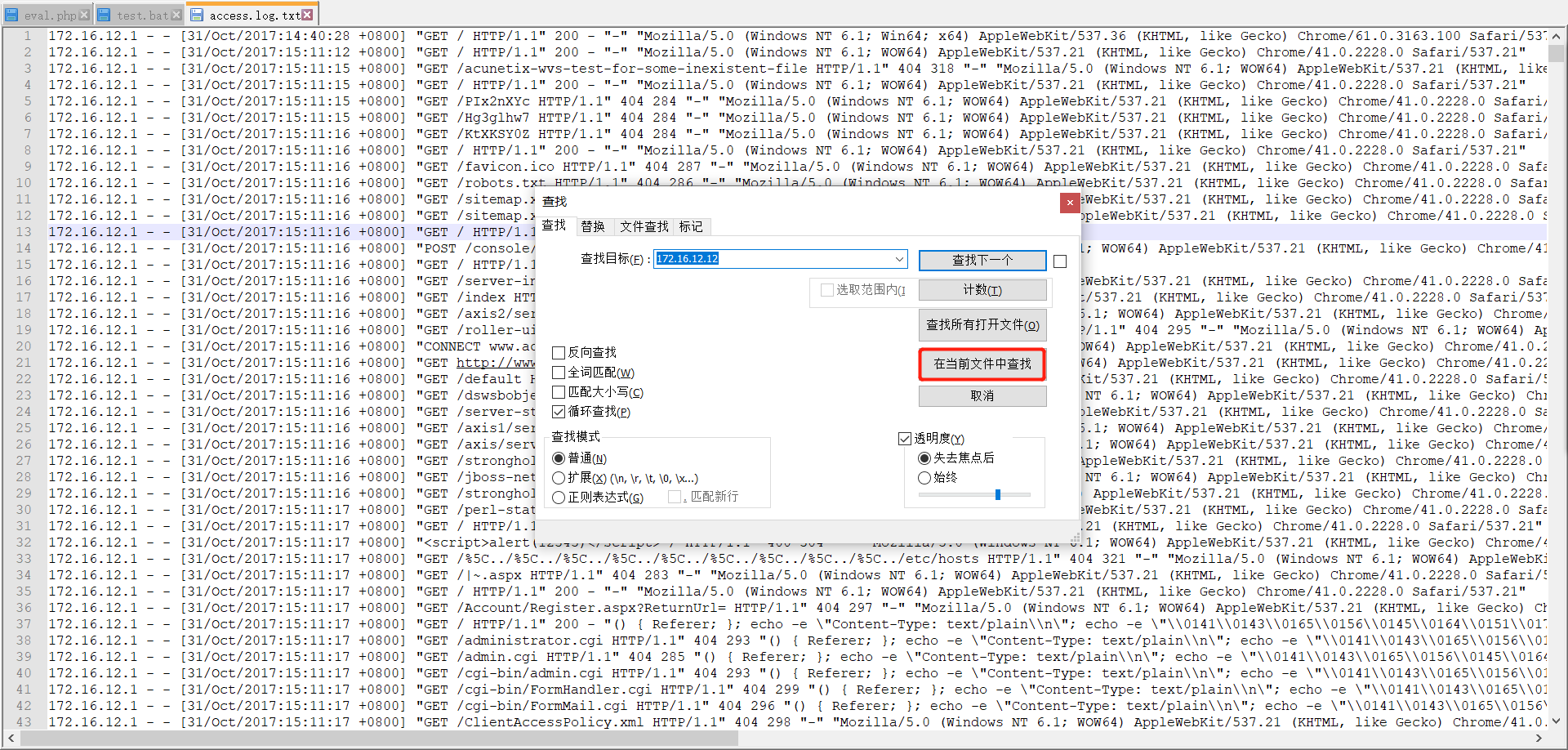Select the 扩展 search mode radio

click(x=559, y=478)
